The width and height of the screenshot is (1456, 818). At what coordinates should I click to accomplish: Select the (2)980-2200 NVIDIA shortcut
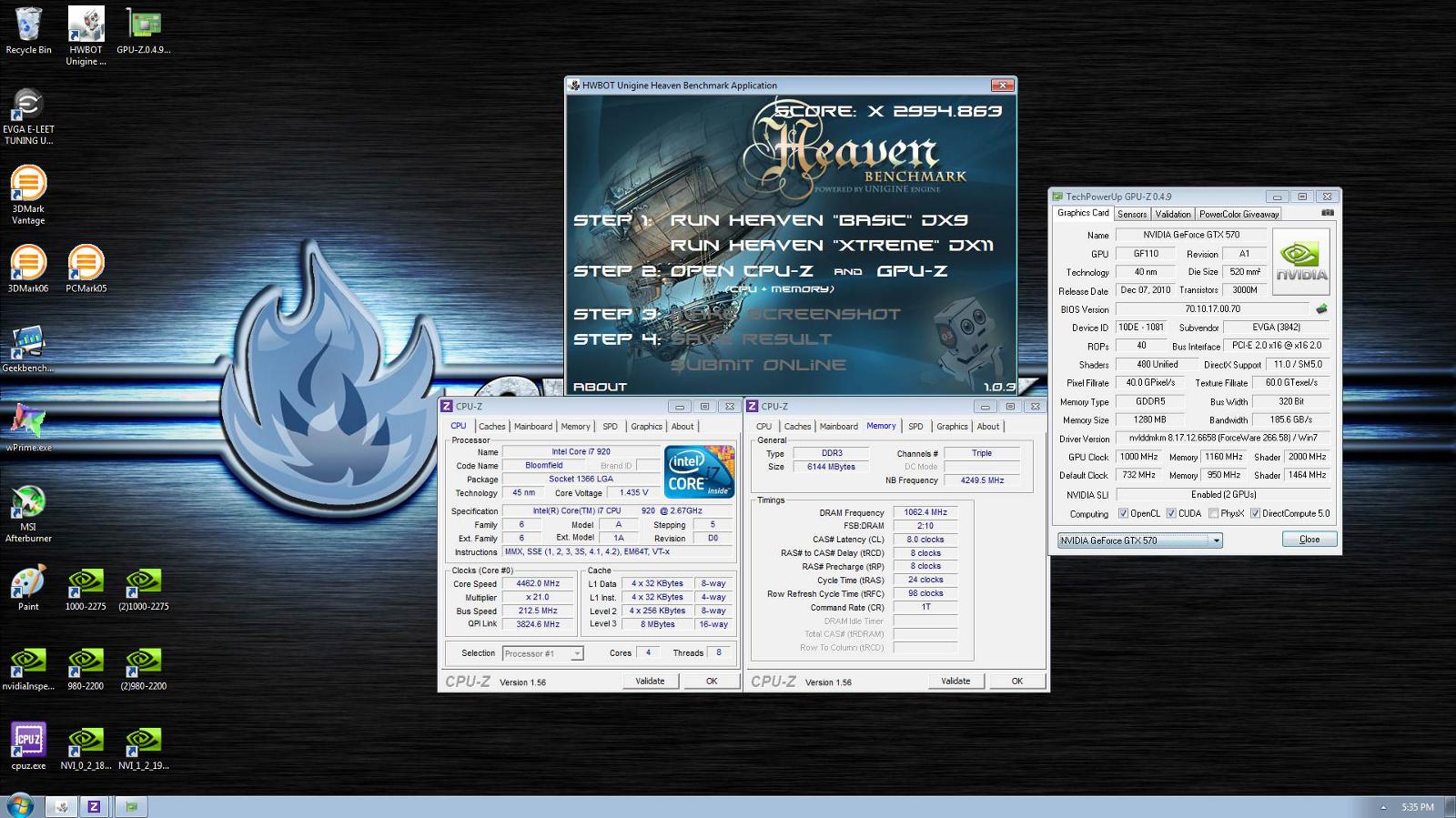[x=144, y=668]
